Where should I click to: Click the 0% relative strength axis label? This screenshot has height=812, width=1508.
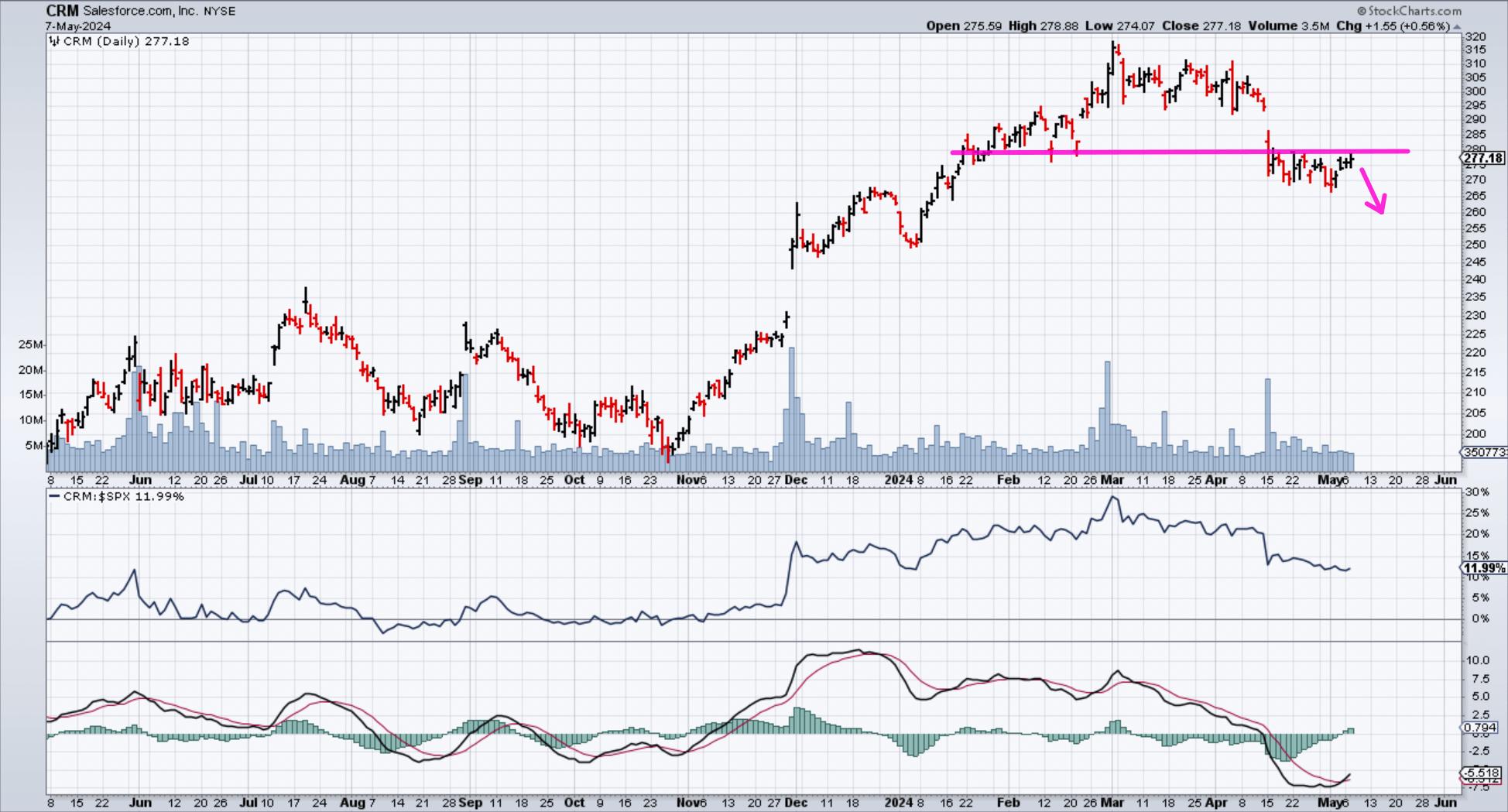click(x=1479, y=618)
